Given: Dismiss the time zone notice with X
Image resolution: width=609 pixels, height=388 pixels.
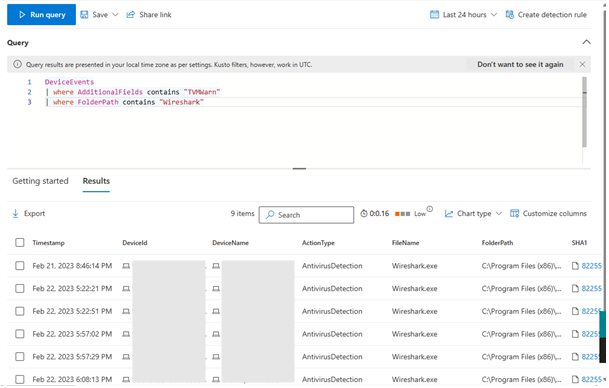Looking at the screenshot, I should tap(582, 64).
